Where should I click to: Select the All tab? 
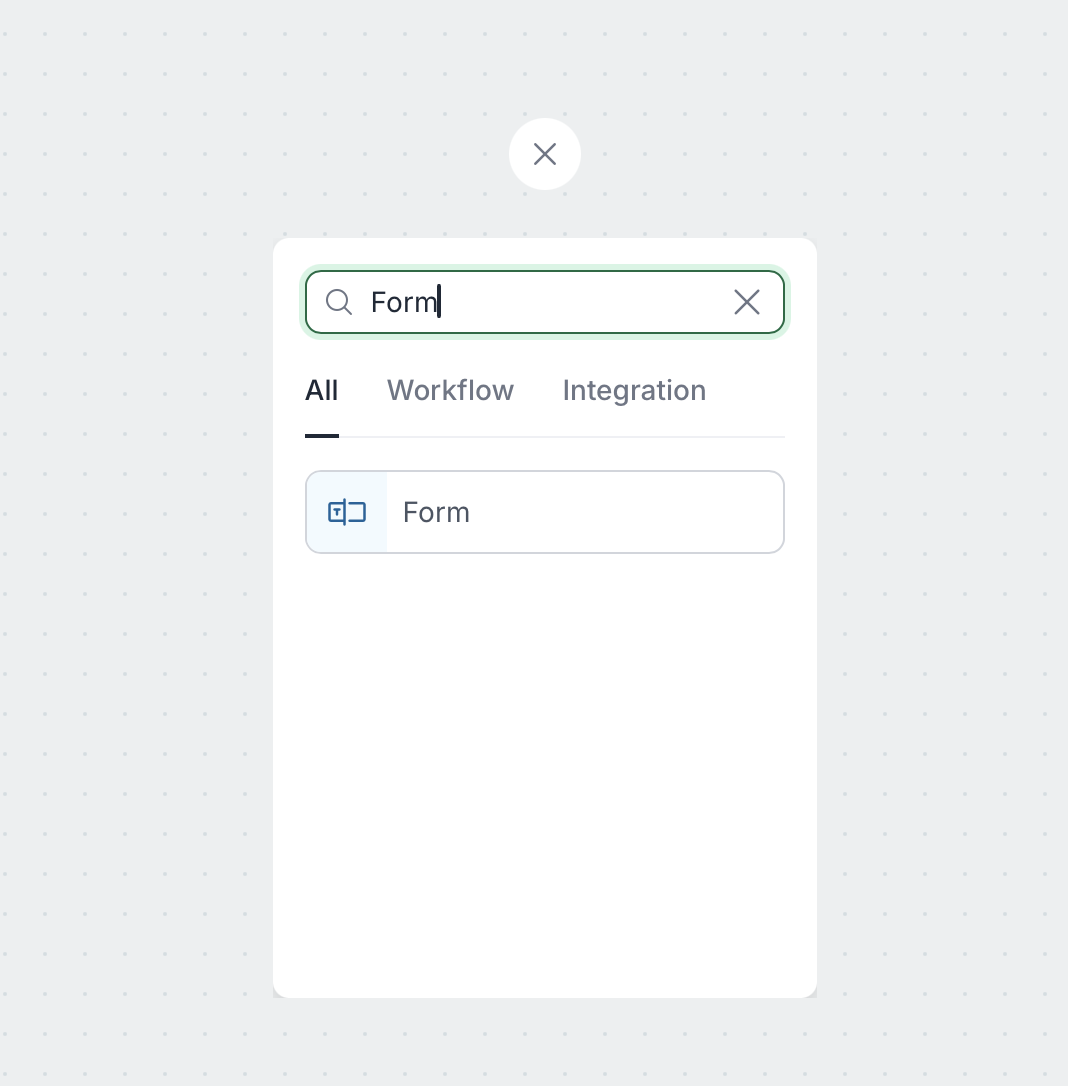[x=322, y=390]
